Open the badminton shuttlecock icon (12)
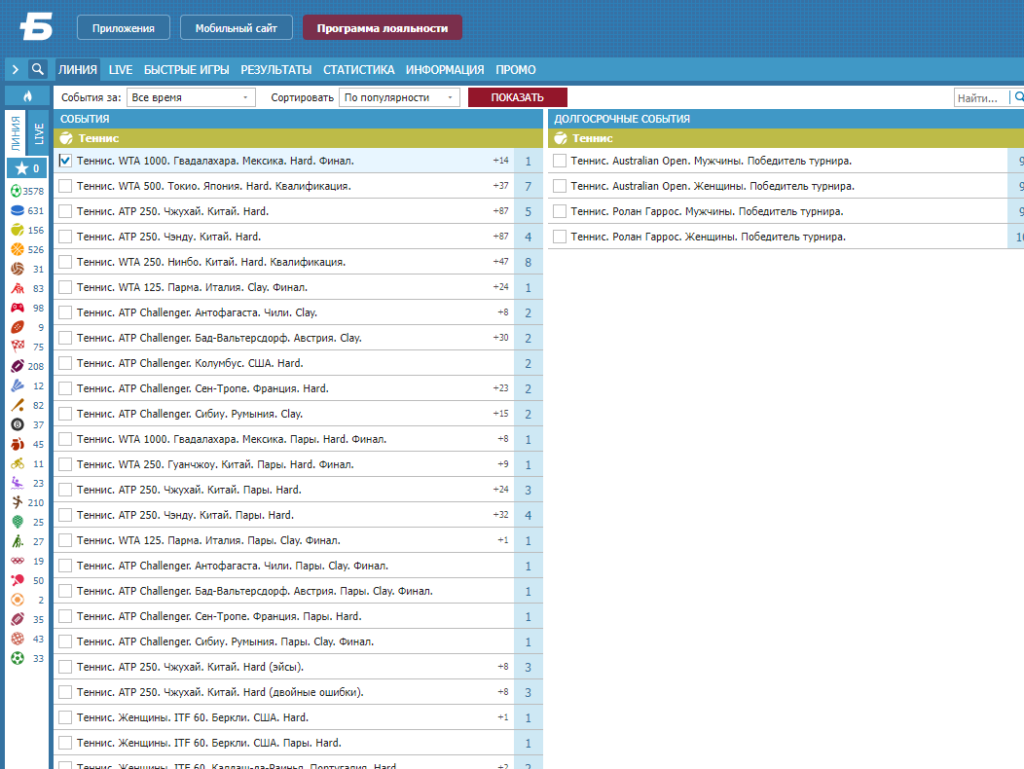 pos(17,386)
